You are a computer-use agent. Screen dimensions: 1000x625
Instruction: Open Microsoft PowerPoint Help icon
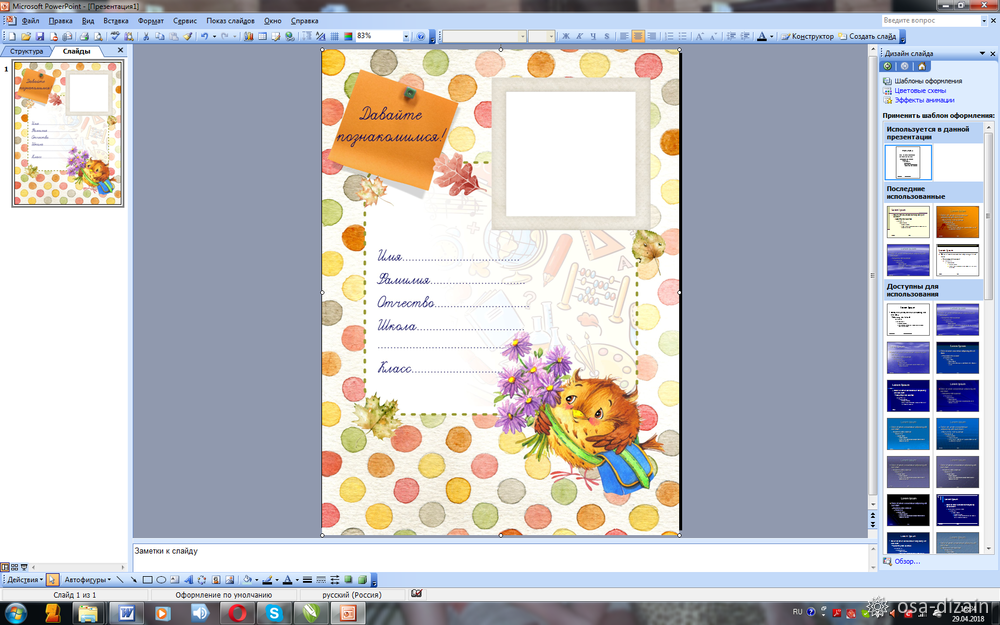point(421,36)
